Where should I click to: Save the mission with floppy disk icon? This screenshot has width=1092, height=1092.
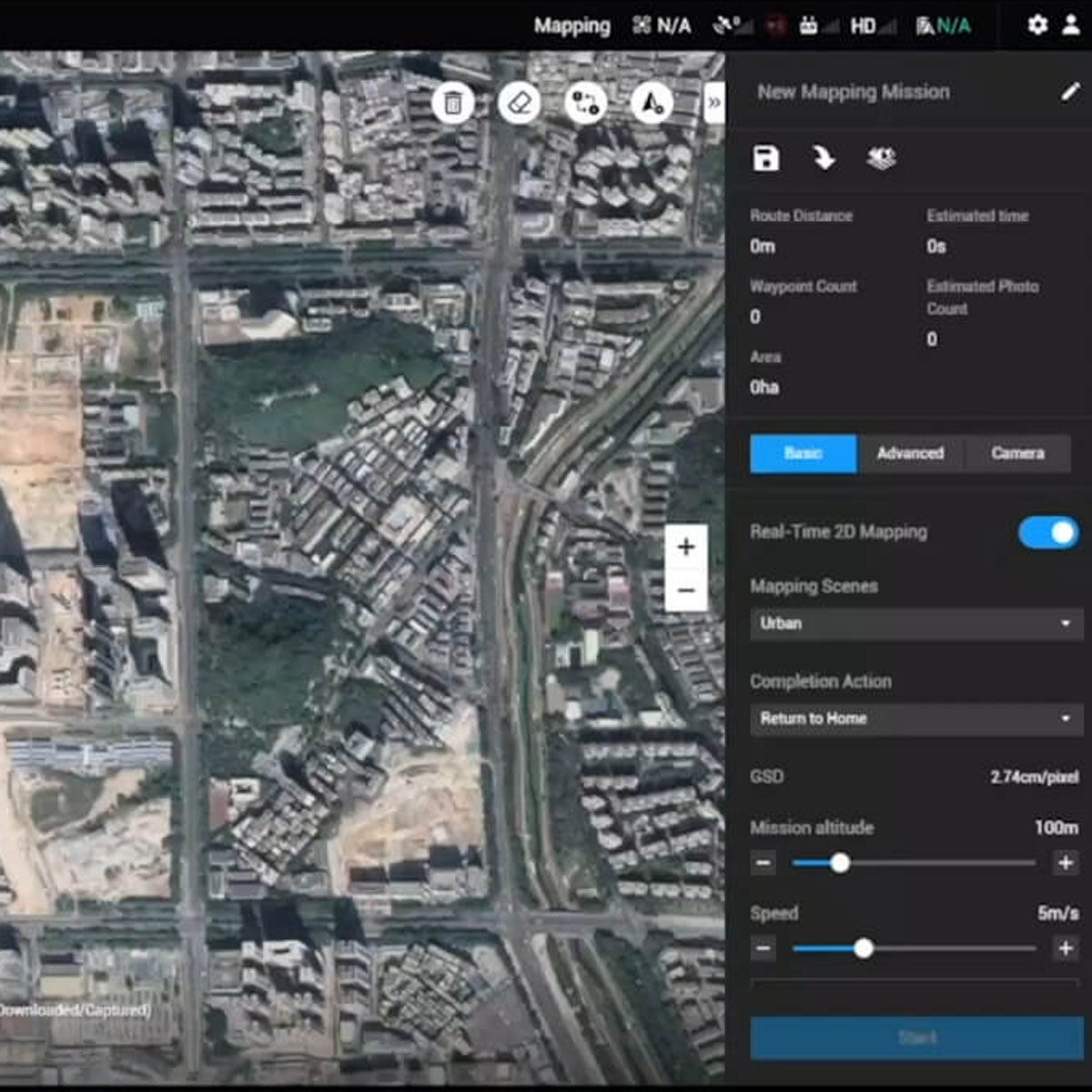coord(766,158)
